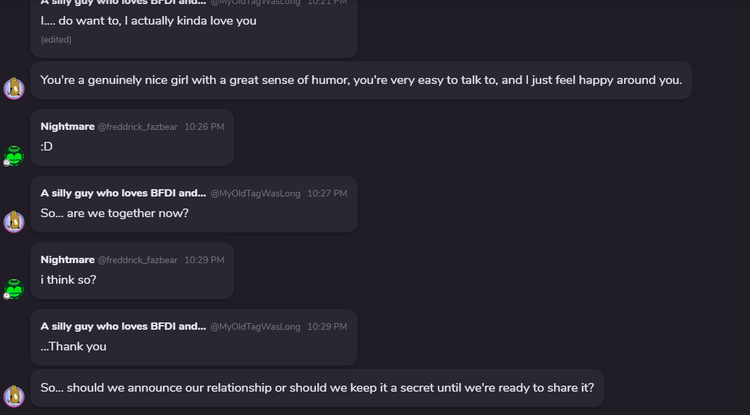Select the "(edited)" label under the first message
The height and width of the screenshot is (415, 750).
pos(56,40)
